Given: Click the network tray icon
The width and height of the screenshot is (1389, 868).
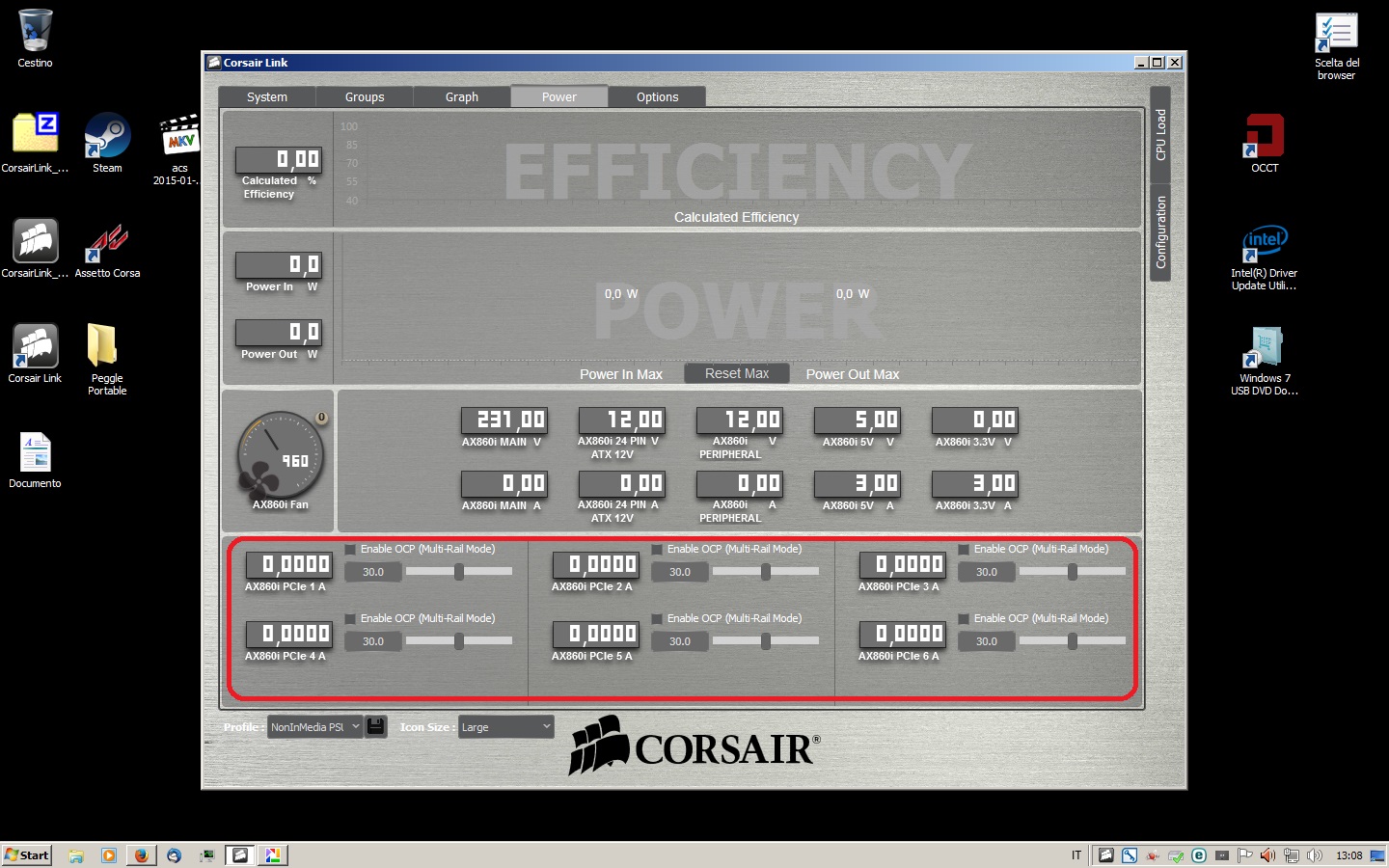Looking at the screenshot, I should pos(1292,855).
